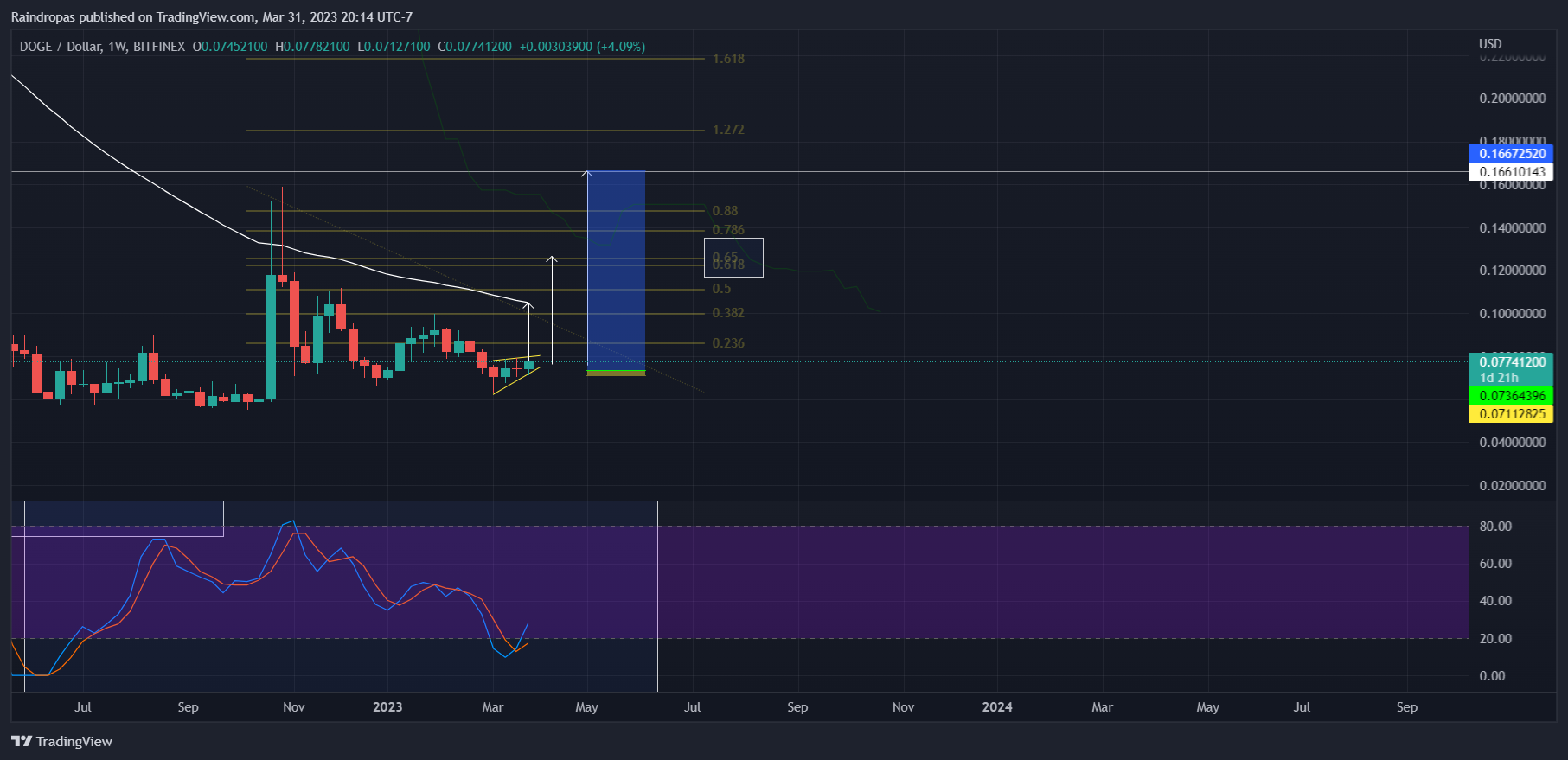
Task: Click the 40.00 oscillator scale value
Action: [x=1495, y=601]
